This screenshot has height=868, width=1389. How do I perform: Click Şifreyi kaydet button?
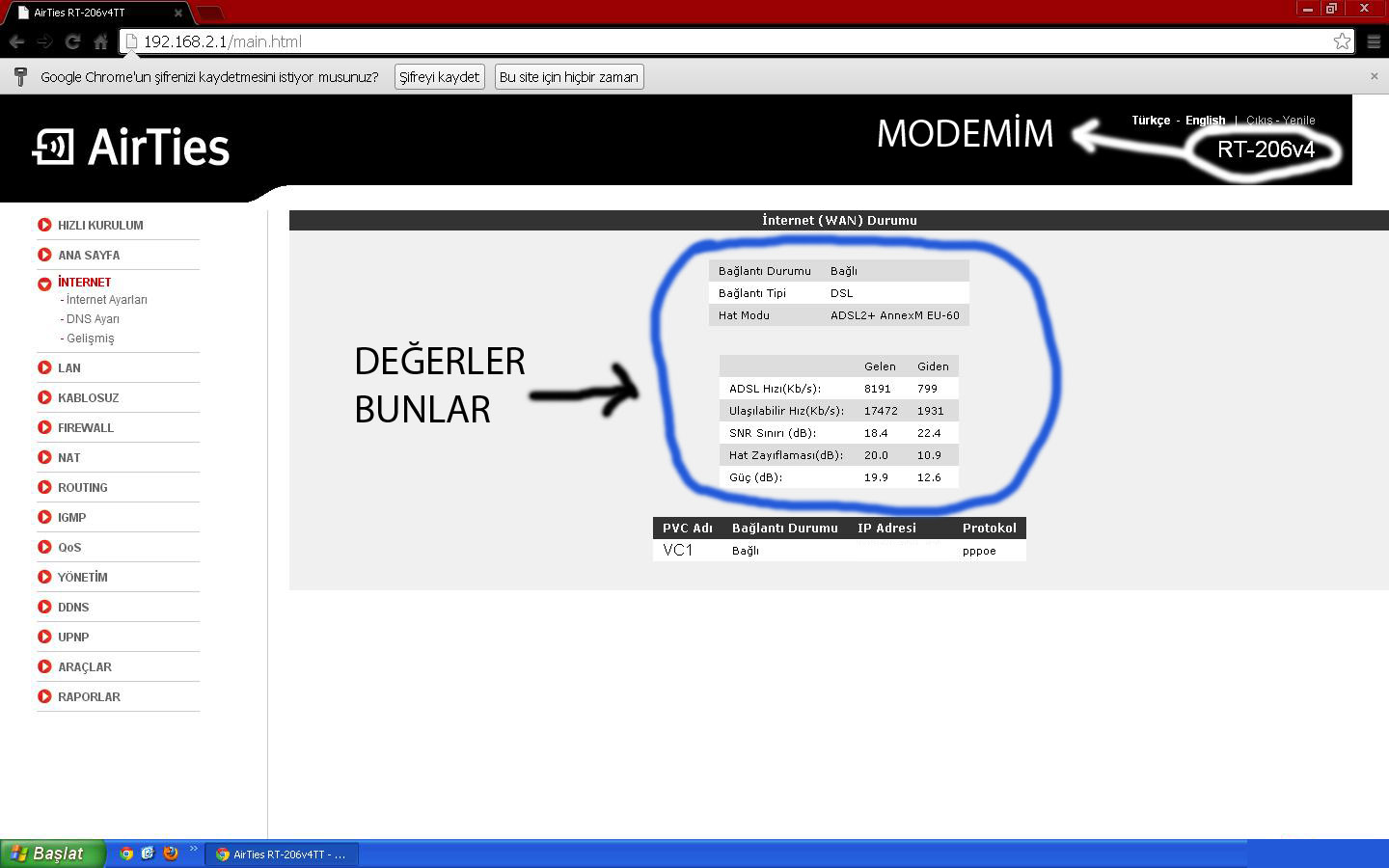pos(439,77)
